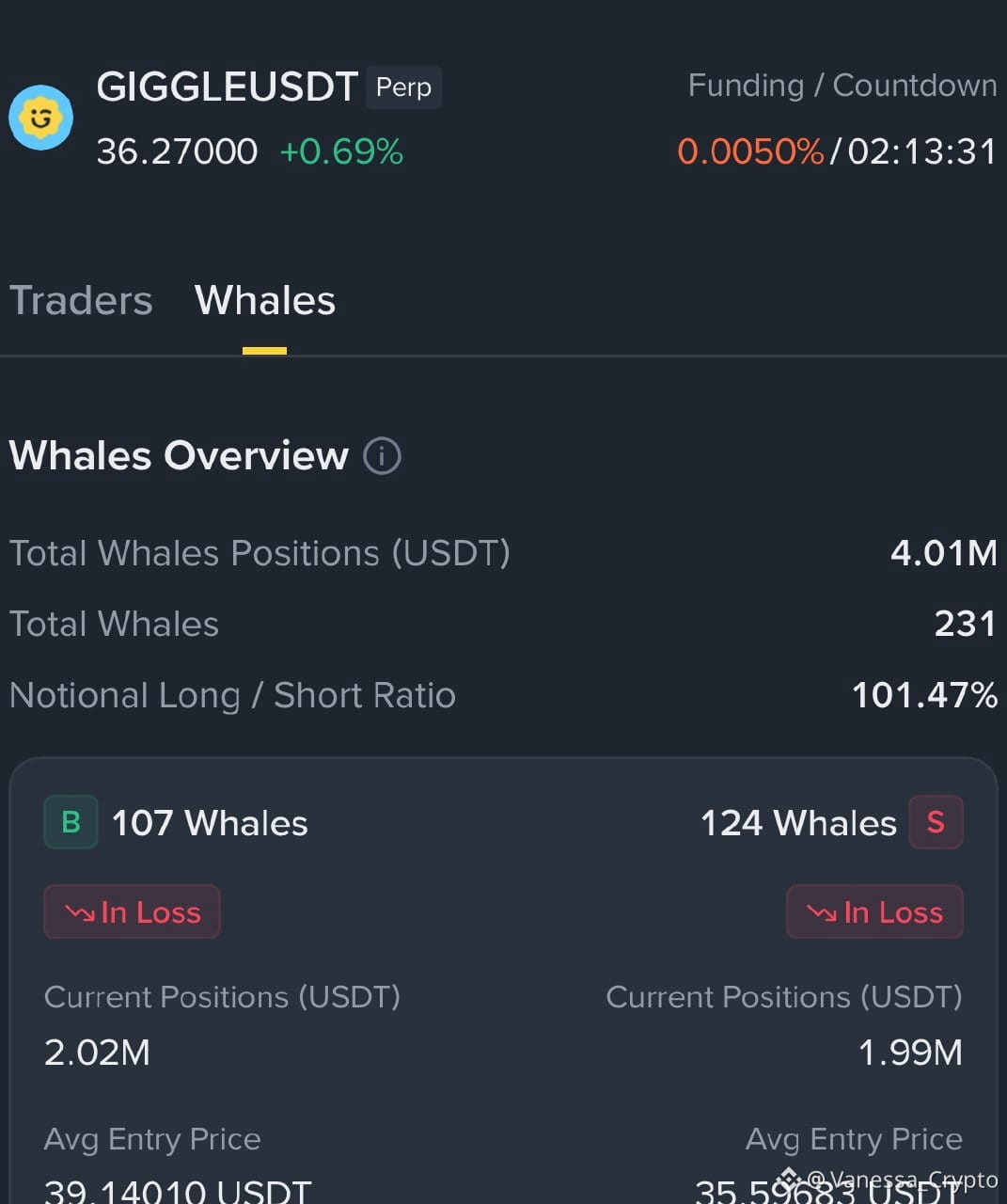Tap the Binance watermark logo icon
Image resolution: width=1007 pixels, height=1204 pixels.
pyautogui.click(x=788, y=1179)
